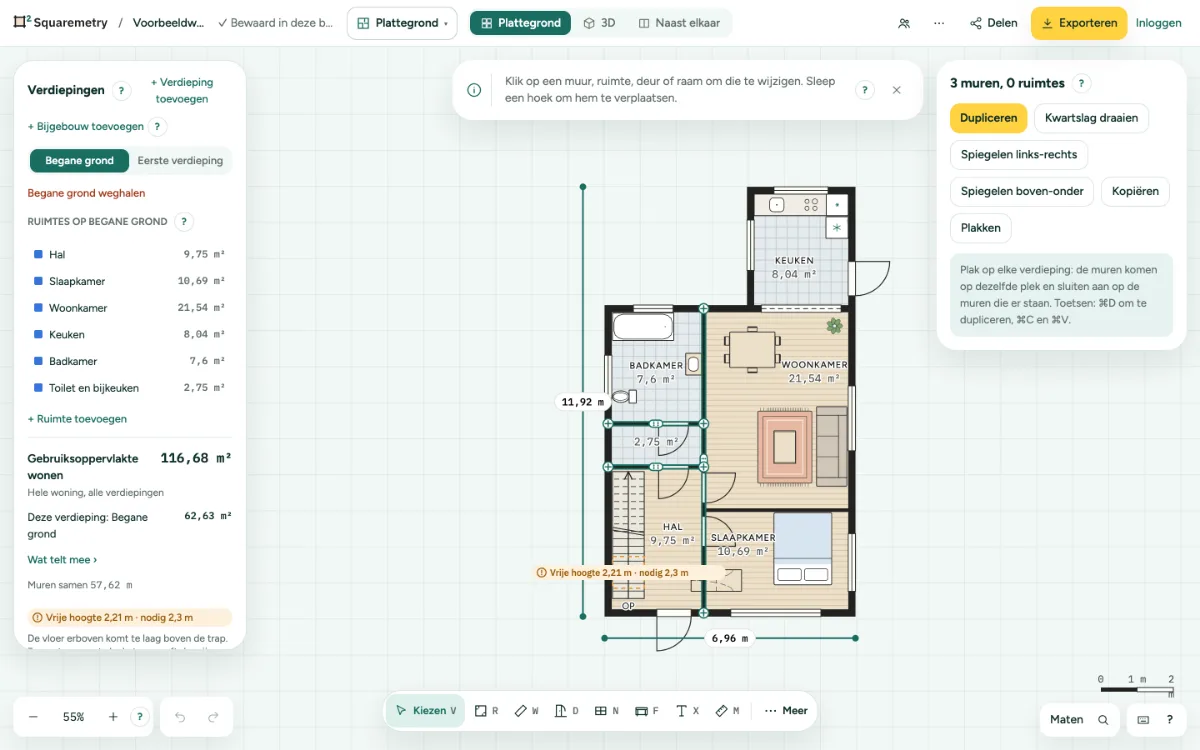Select the room tool (R)
The width and height of the screenshot is (1200, 750).
click(486, 711)
